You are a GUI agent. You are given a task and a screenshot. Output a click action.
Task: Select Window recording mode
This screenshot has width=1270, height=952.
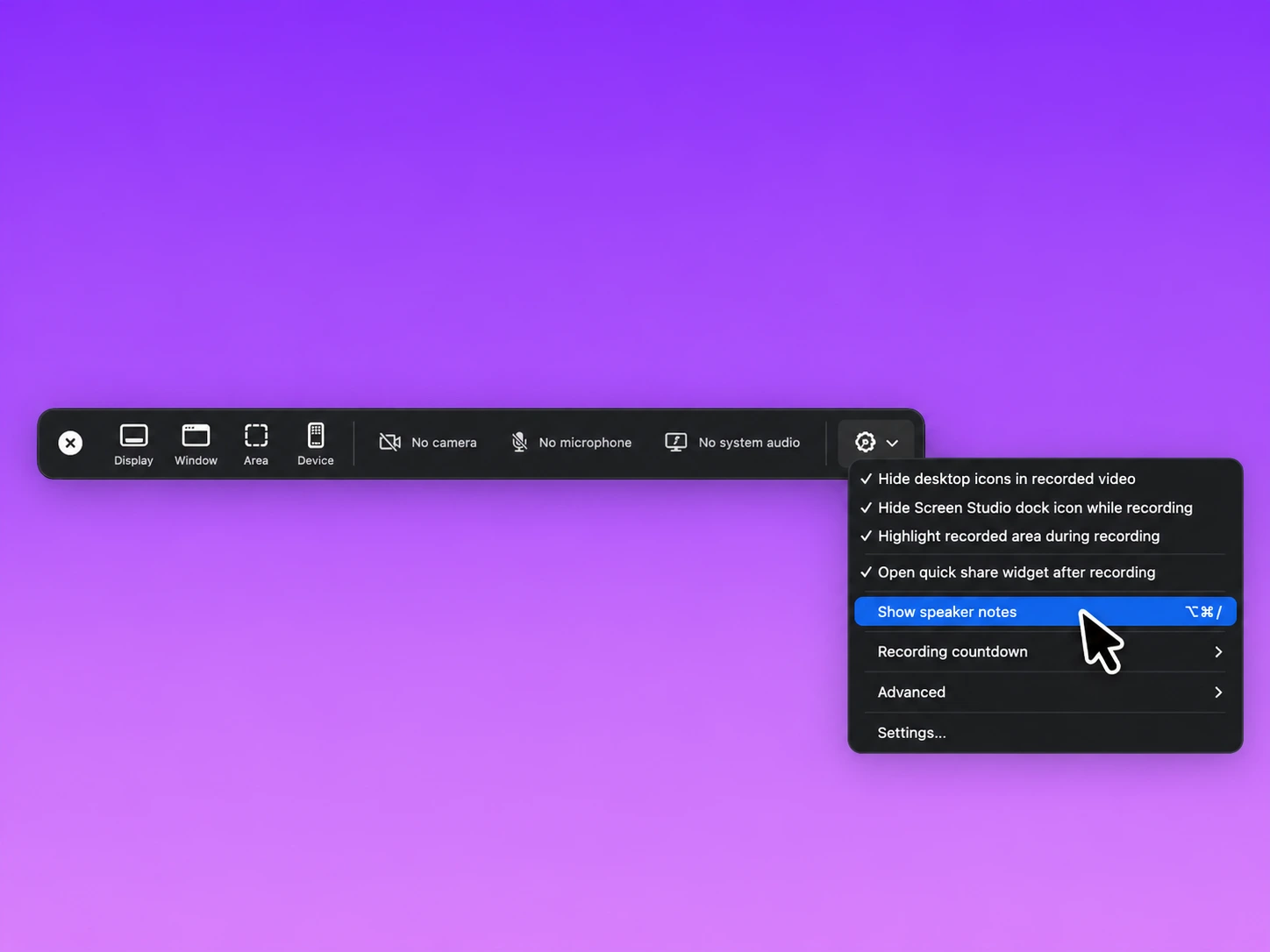point(196,444)
